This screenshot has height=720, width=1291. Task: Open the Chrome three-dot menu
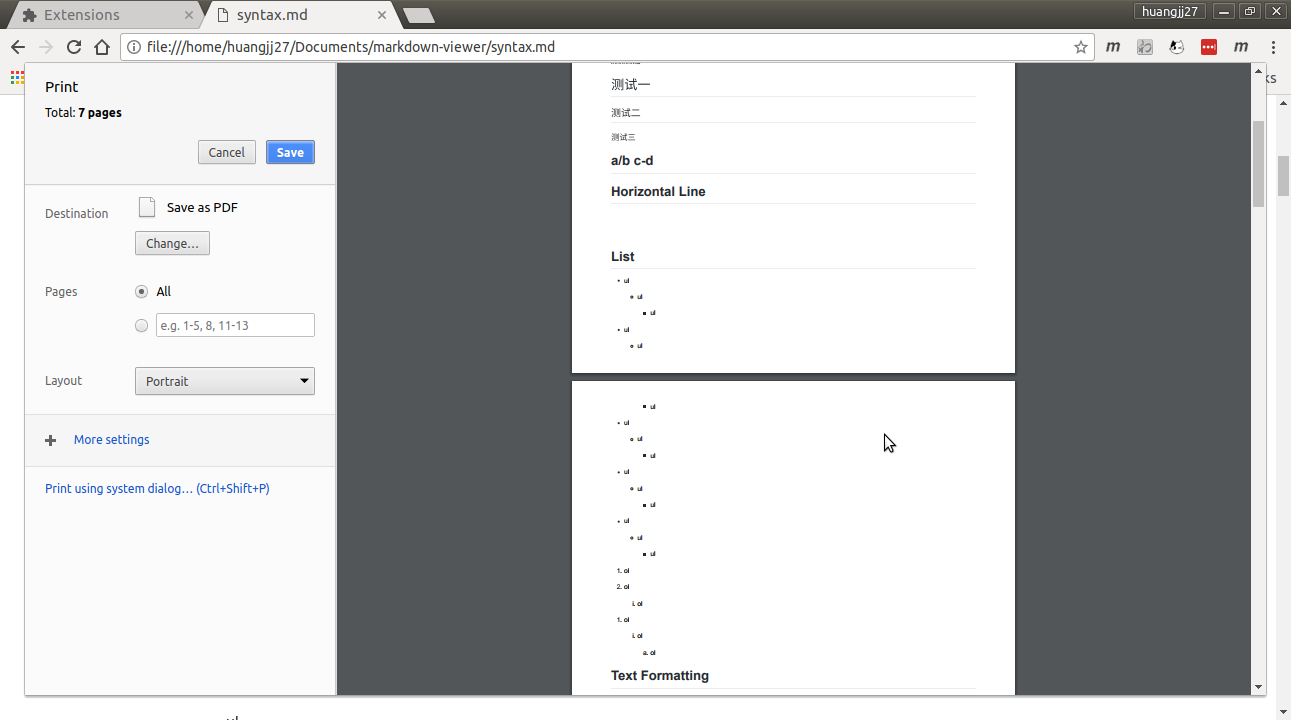tap(1273, 47)
